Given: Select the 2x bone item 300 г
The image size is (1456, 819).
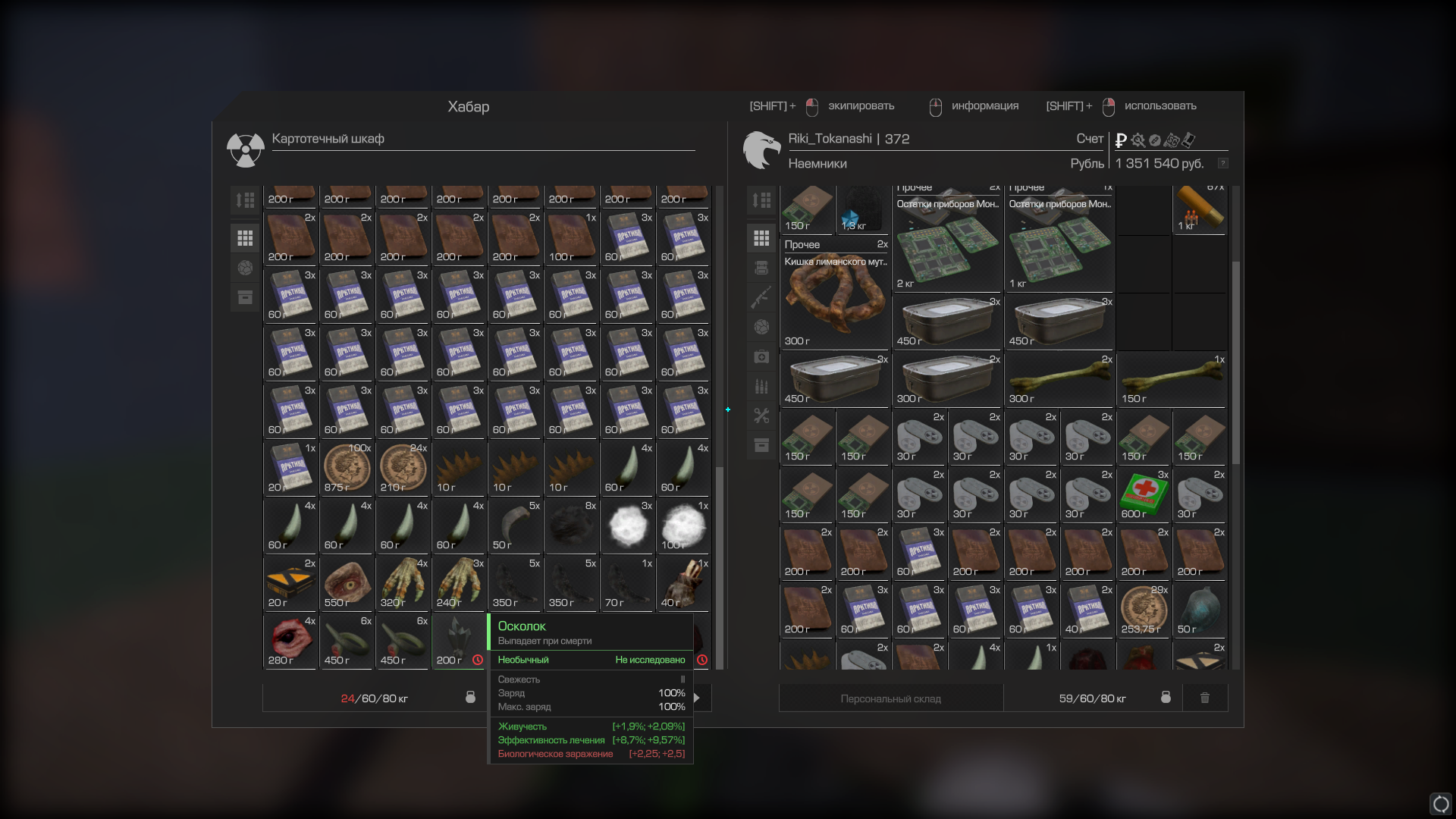Looking at the screenshot, I should tap(1059, 380).
